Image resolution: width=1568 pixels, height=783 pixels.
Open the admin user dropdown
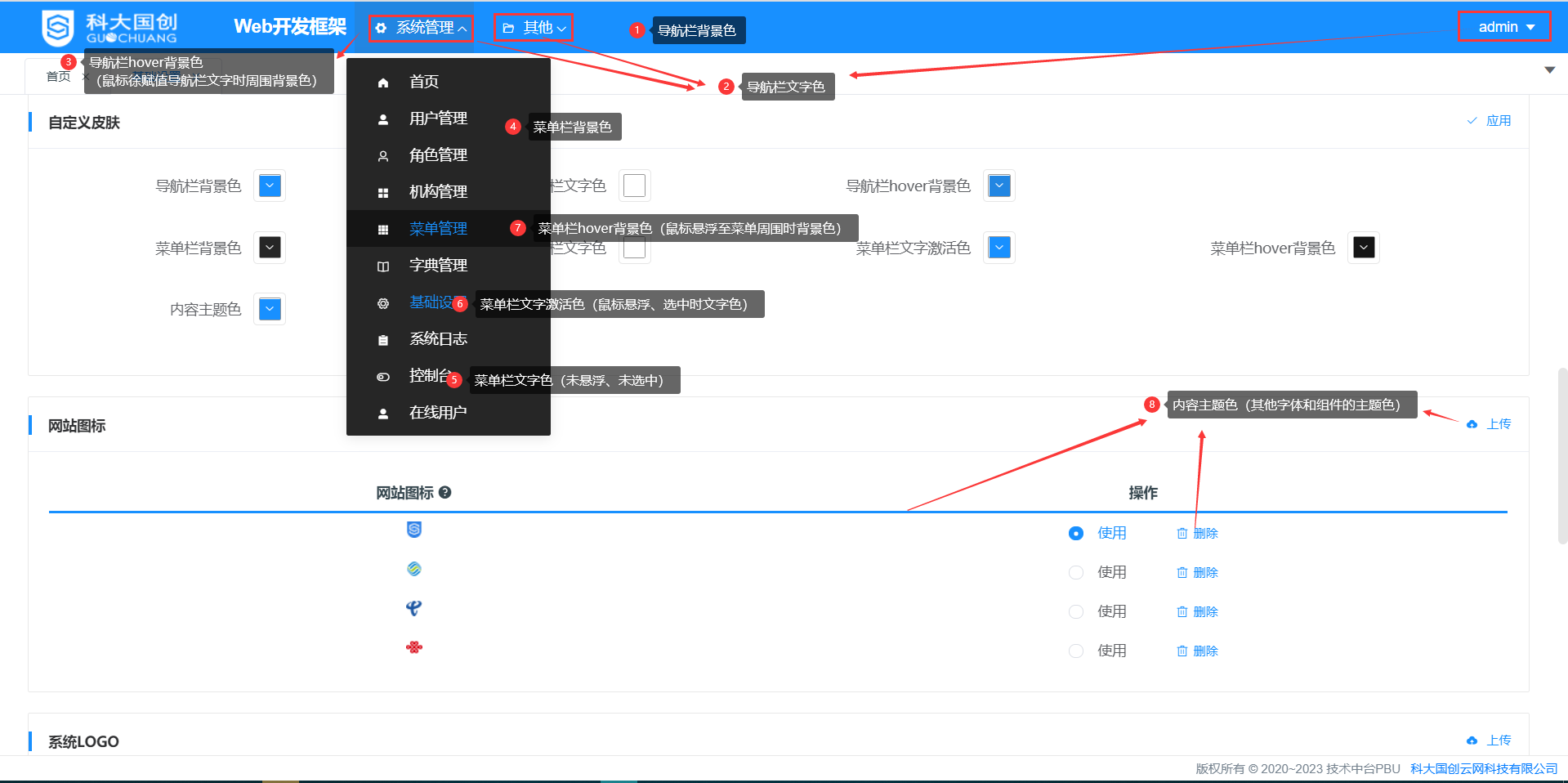(x=1504, y=27)
